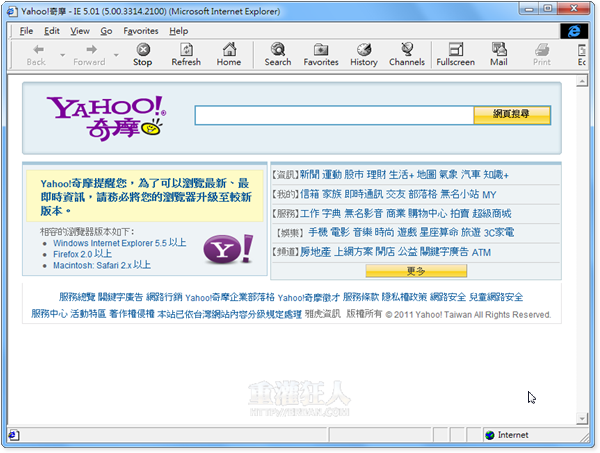Viewport: 600px width, 453px height.
Task: Open the 隱私權政策 footer link
Action: [404, 297]
